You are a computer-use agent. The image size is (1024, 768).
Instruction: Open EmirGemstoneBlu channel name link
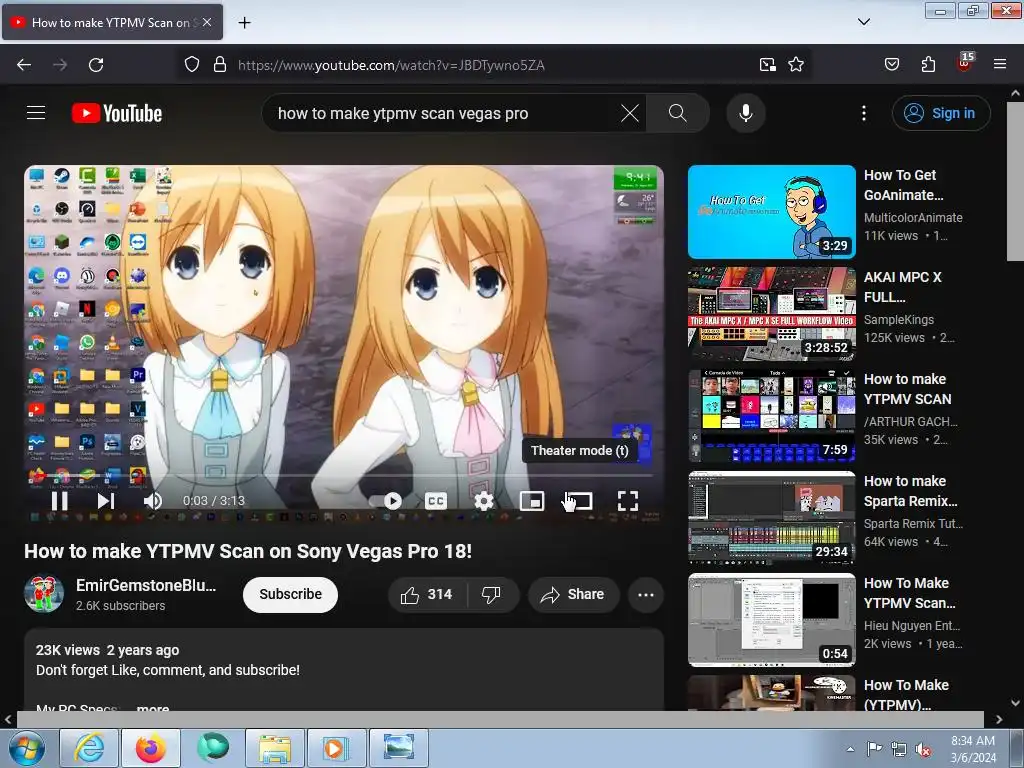coord(146,585)
